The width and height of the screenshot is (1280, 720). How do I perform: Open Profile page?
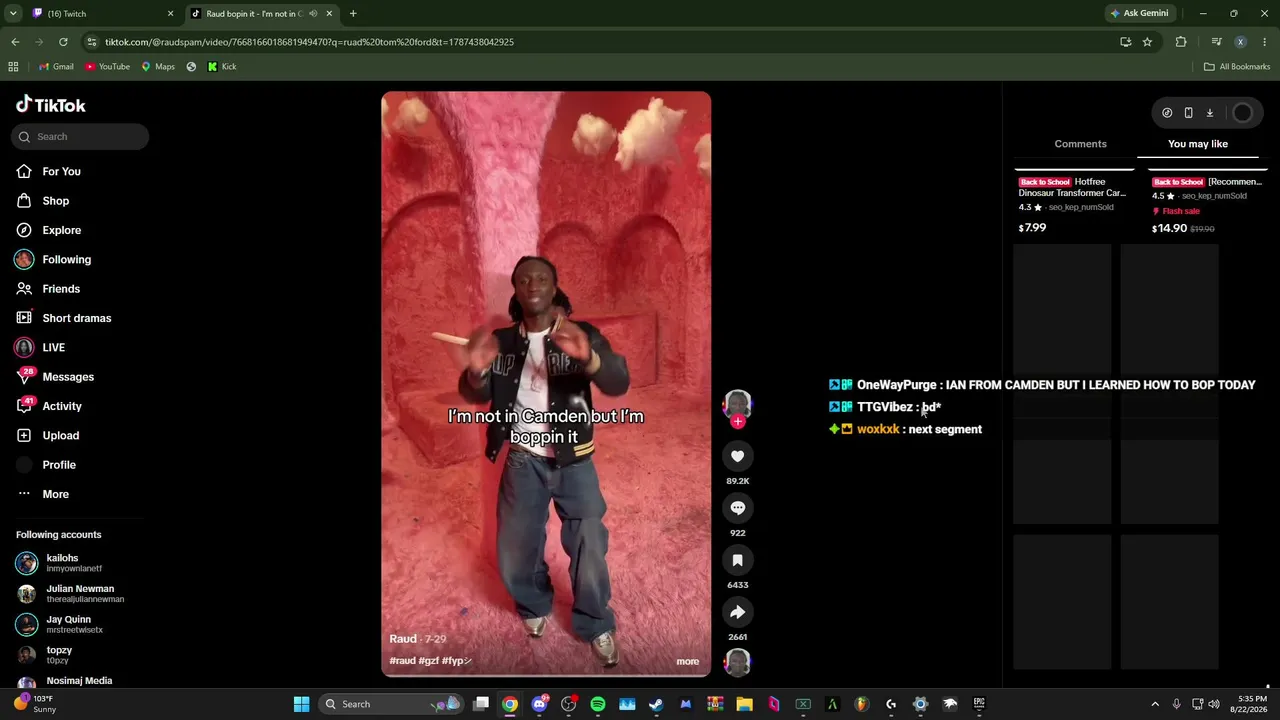pyautogui.click(x=58, y=465)
